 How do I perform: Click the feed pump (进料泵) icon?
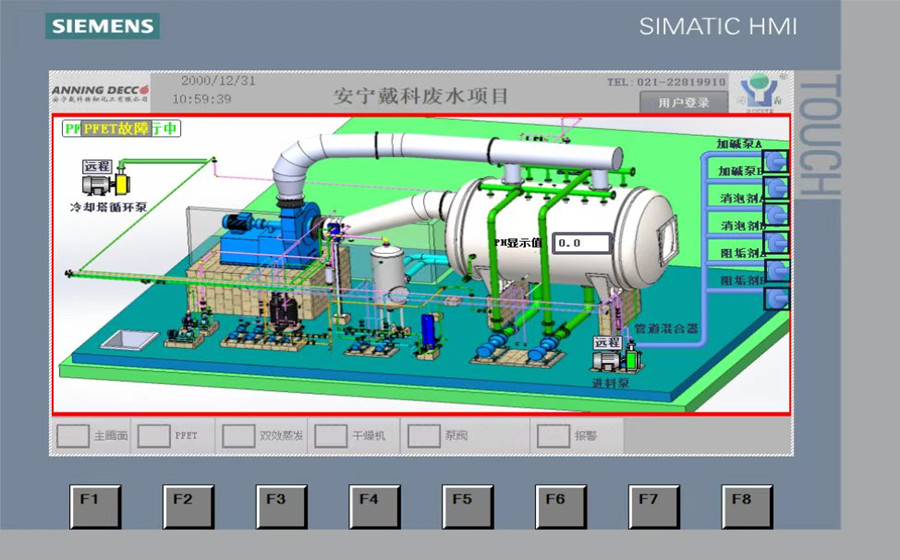point(618,361)
